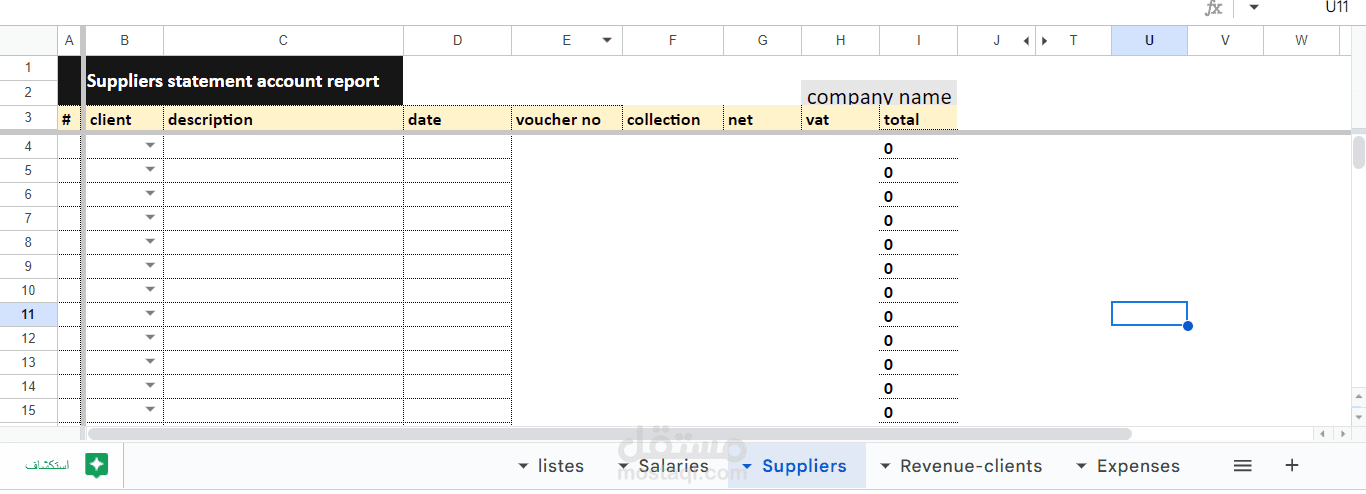
Task: Open the name box dropdown arrow
Action: pyautogui.click(x=1254, y=8)
